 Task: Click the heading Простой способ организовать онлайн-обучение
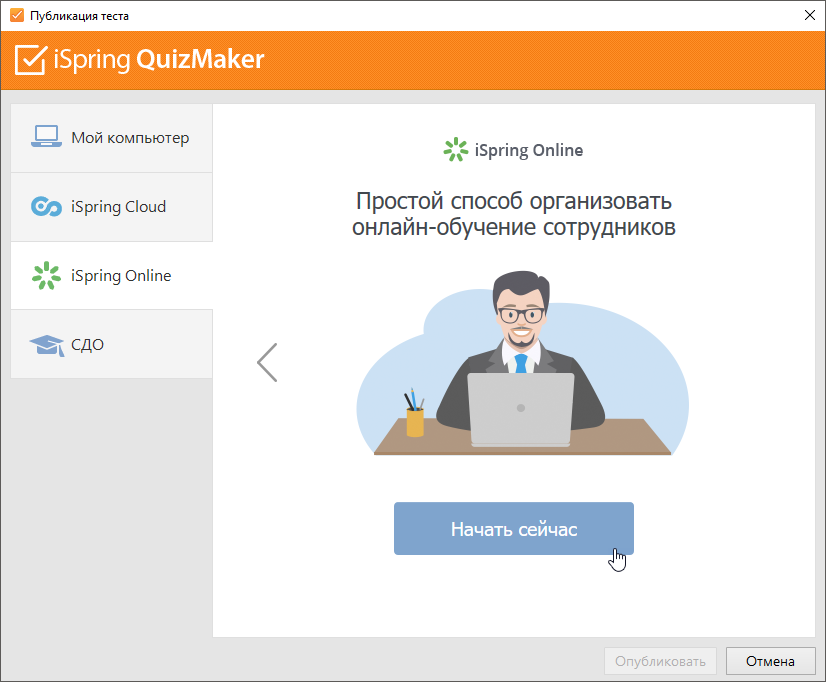click(514, 214)
